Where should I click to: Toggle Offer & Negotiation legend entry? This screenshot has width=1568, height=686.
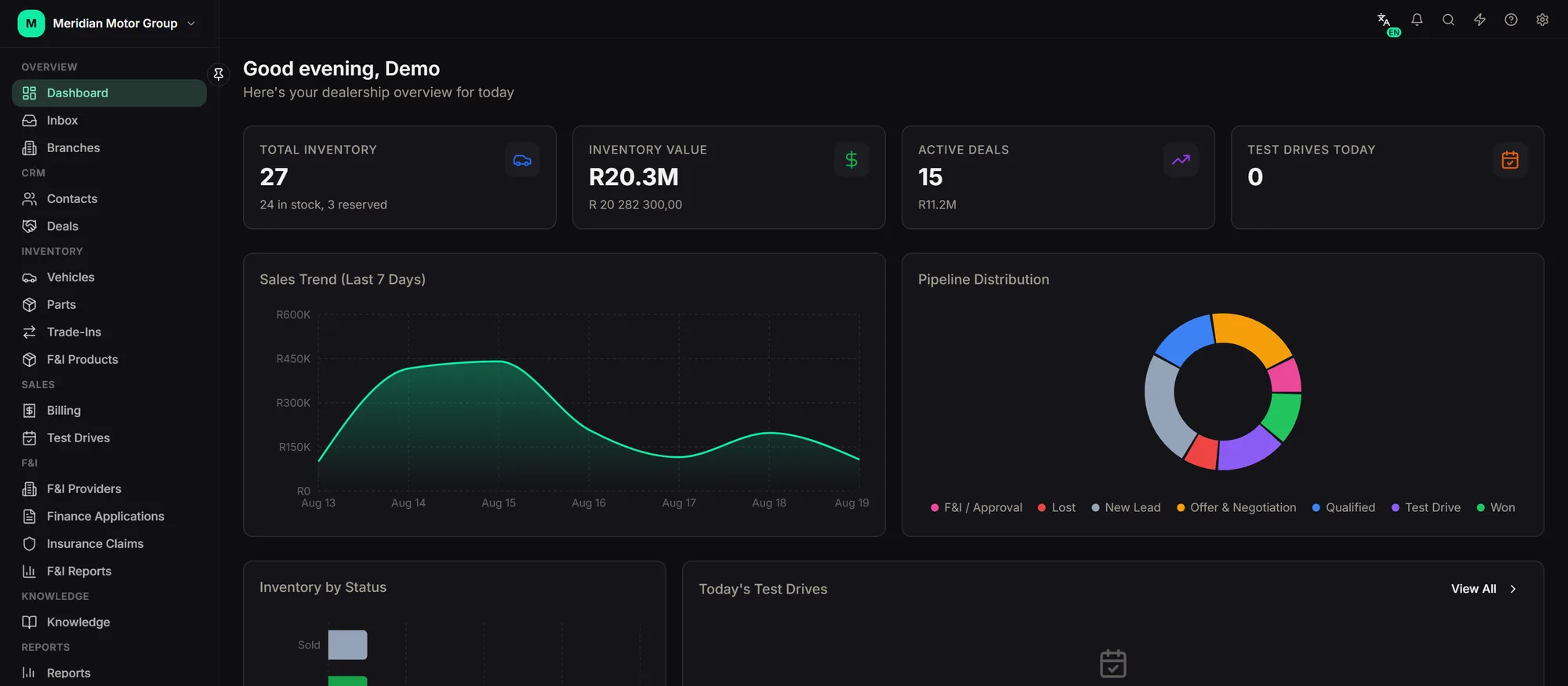pos(1236,507)
